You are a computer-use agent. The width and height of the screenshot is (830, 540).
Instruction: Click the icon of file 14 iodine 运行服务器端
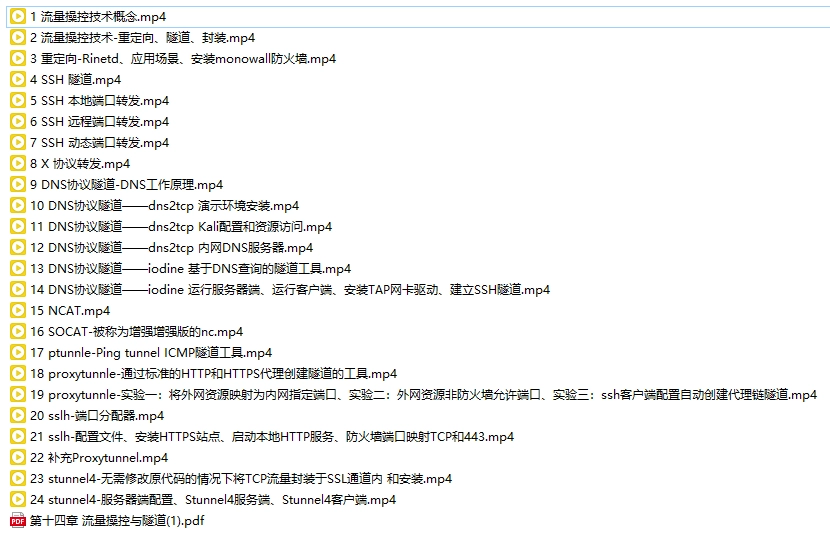coord(17,290)
